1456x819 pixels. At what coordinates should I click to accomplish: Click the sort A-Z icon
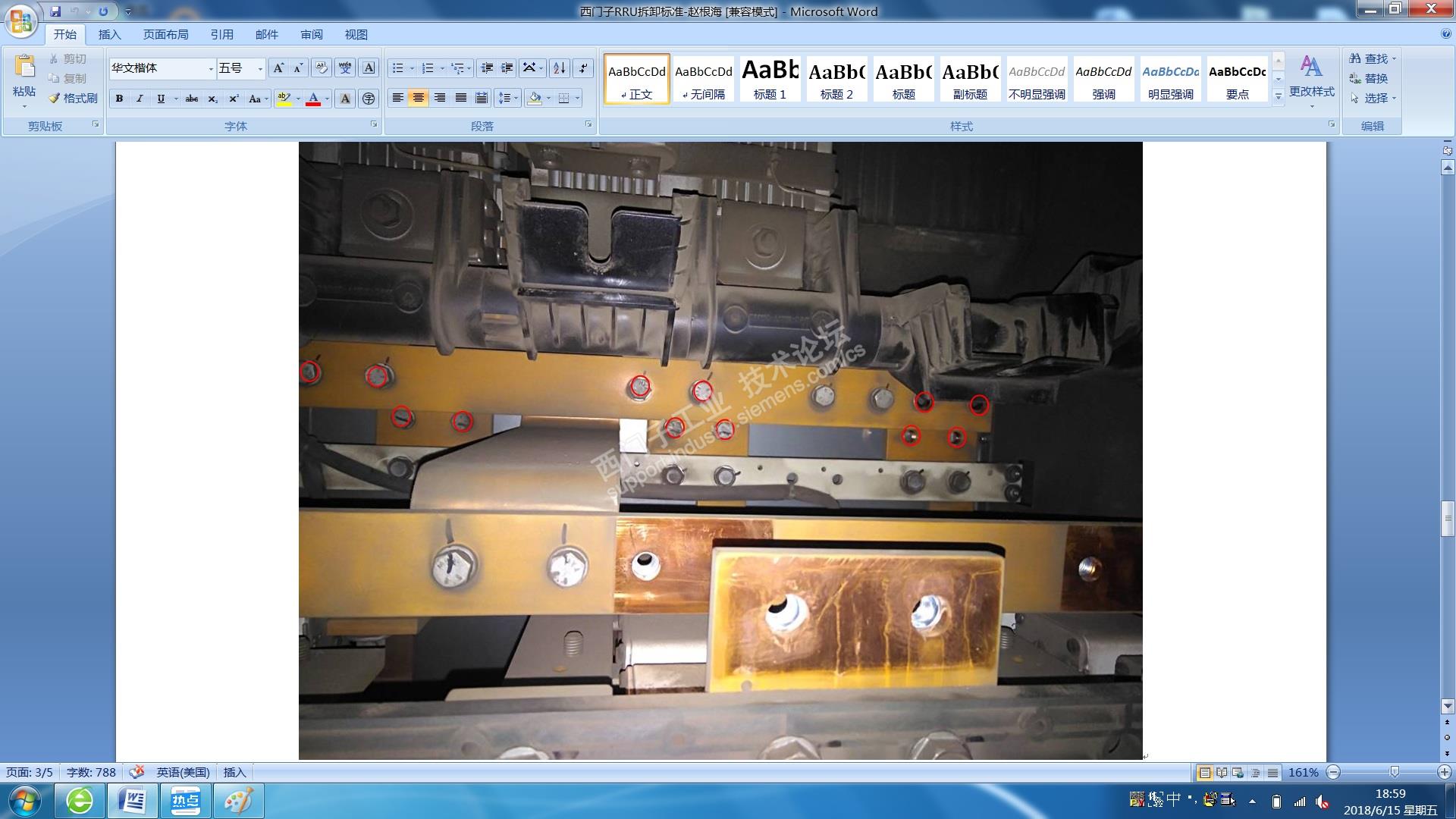point(560,68)
